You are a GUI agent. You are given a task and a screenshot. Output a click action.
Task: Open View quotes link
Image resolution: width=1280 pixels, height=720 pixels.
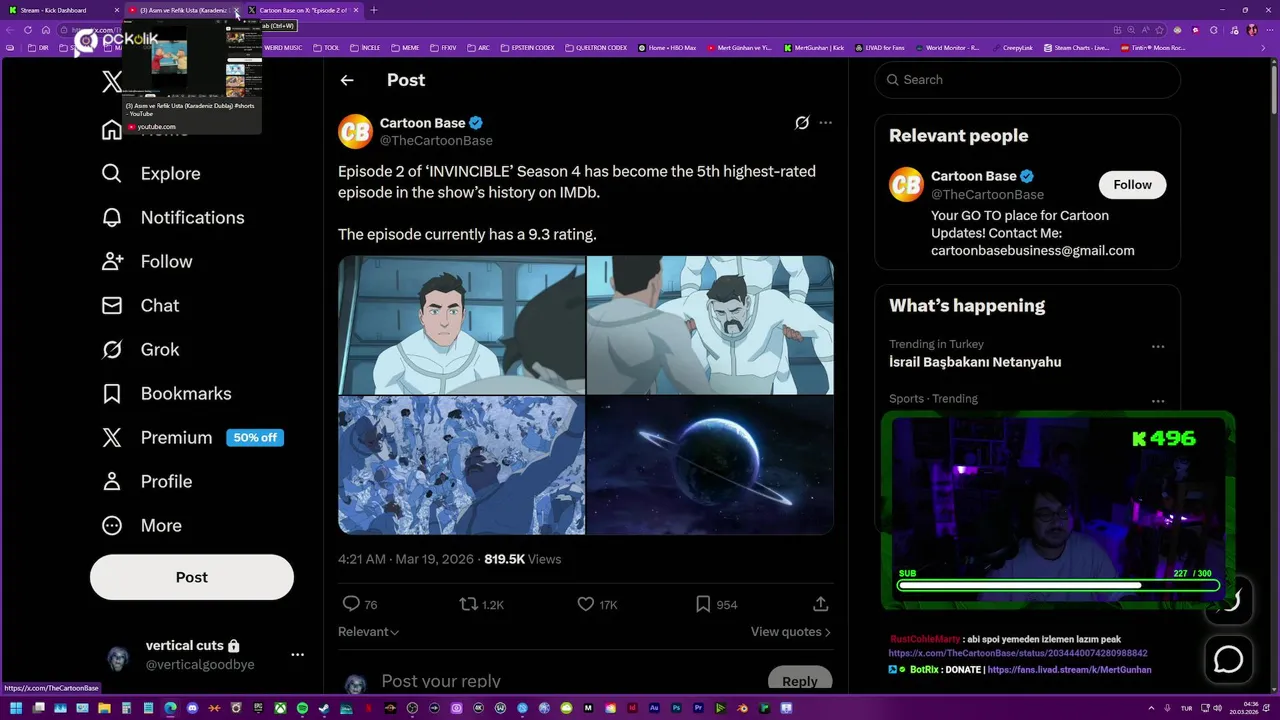[x=791, y=632]
